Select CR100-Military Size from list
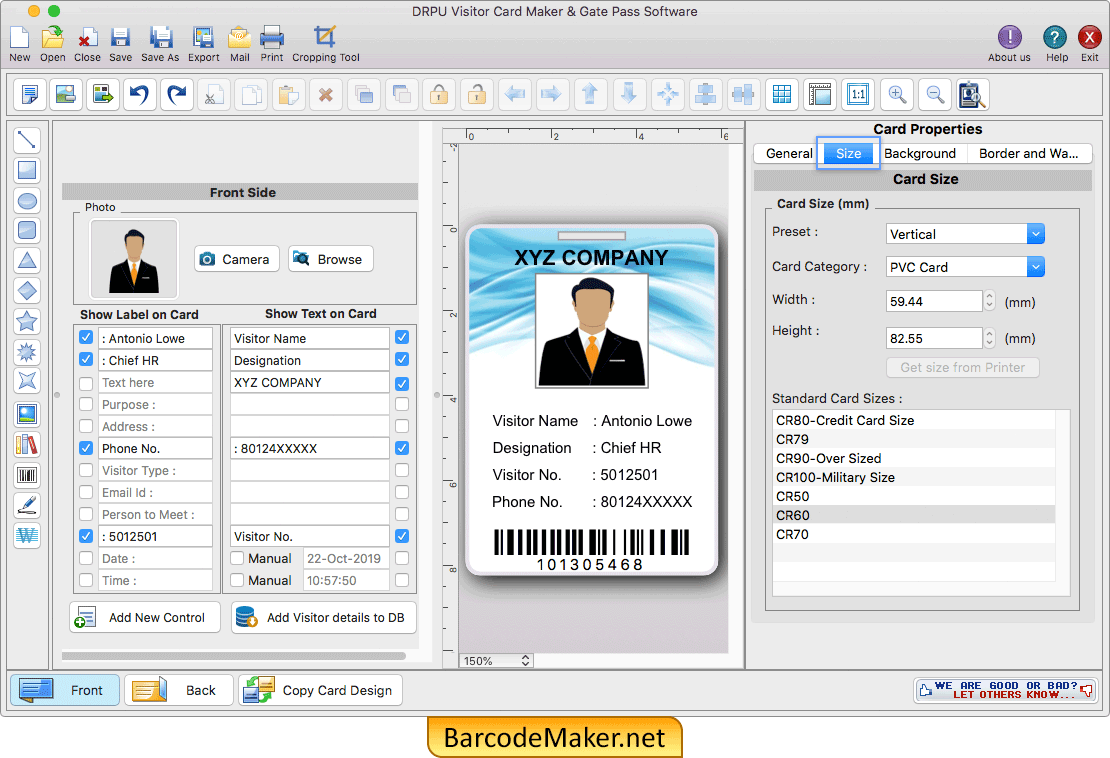The image size is (1110, 758). coord(914,478)
